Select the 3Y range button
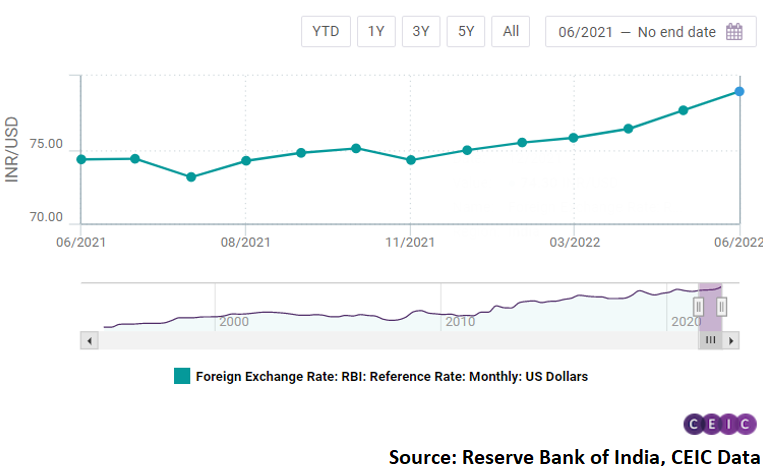This screenshot has width=763, height=466. point(421,32)
